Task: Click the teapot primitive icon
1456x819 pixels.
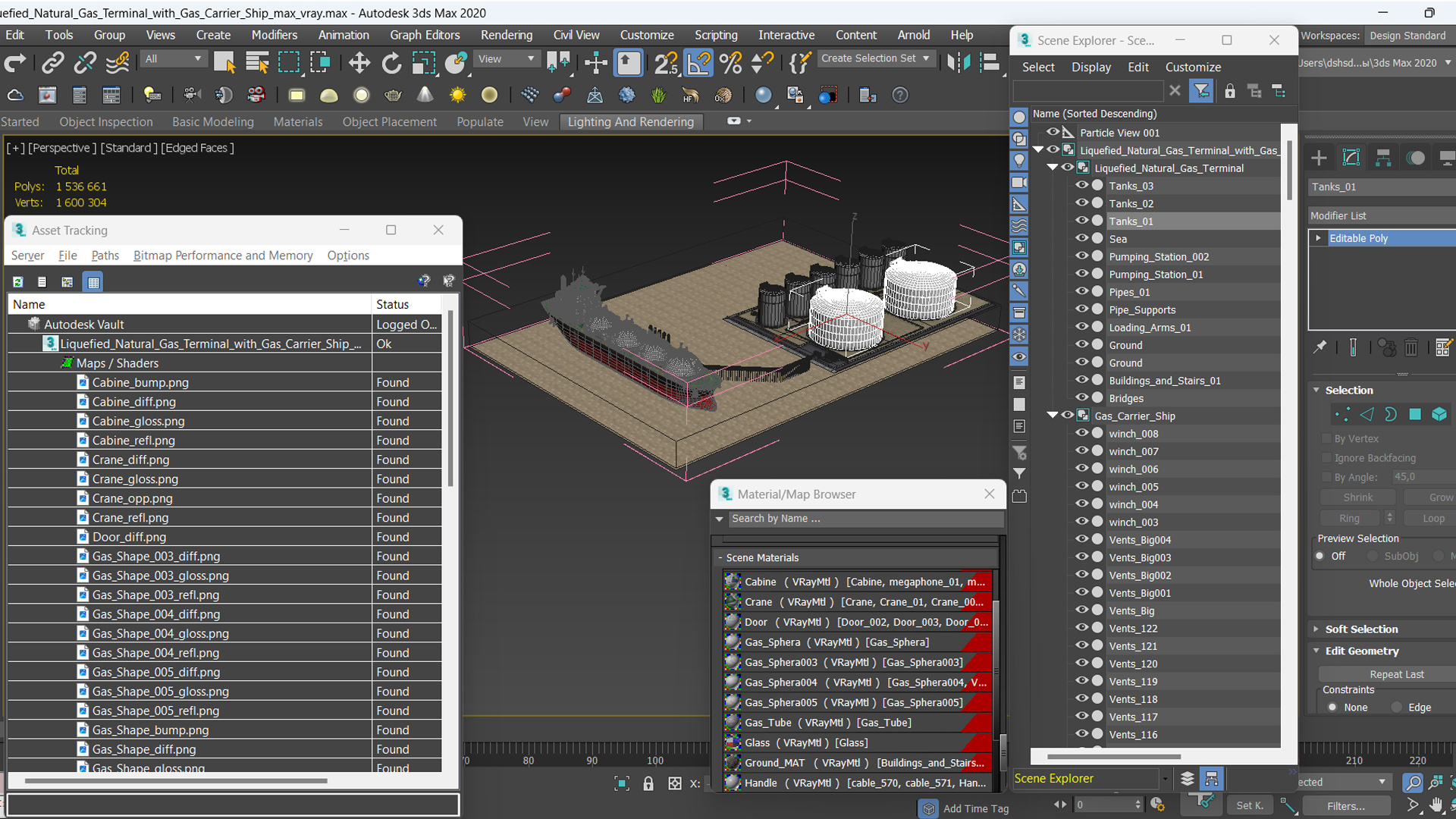Action: (x=393, y=96)
